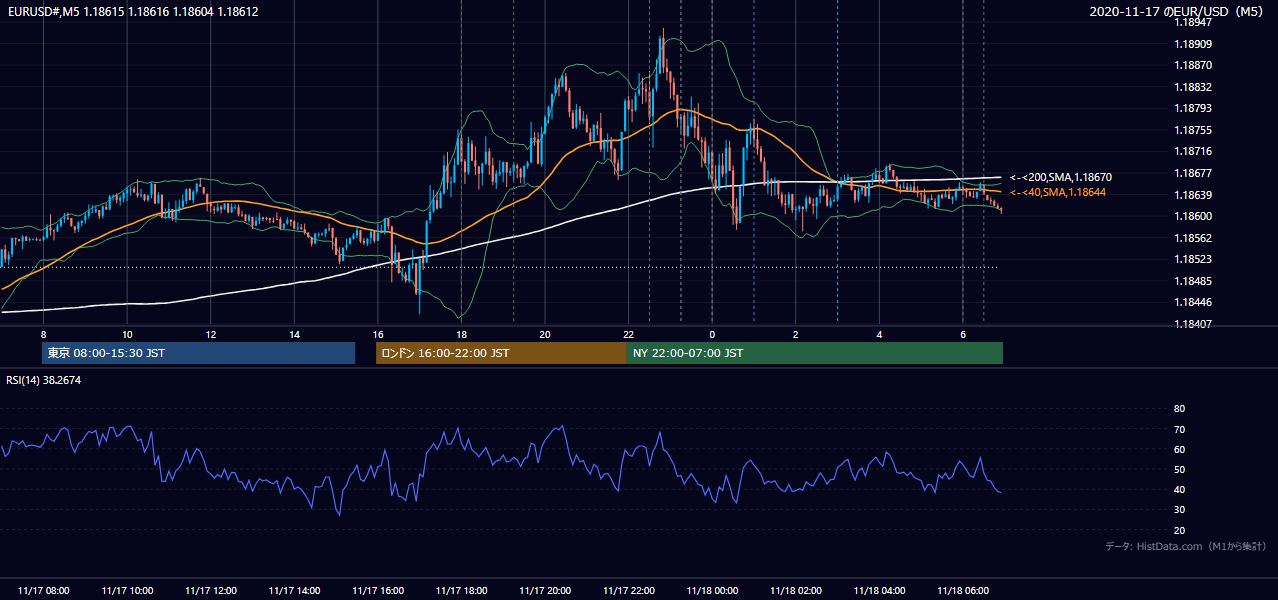Click price axis value 1.18639
The width and height of the screenshot is (1278, 600).
1192,195
